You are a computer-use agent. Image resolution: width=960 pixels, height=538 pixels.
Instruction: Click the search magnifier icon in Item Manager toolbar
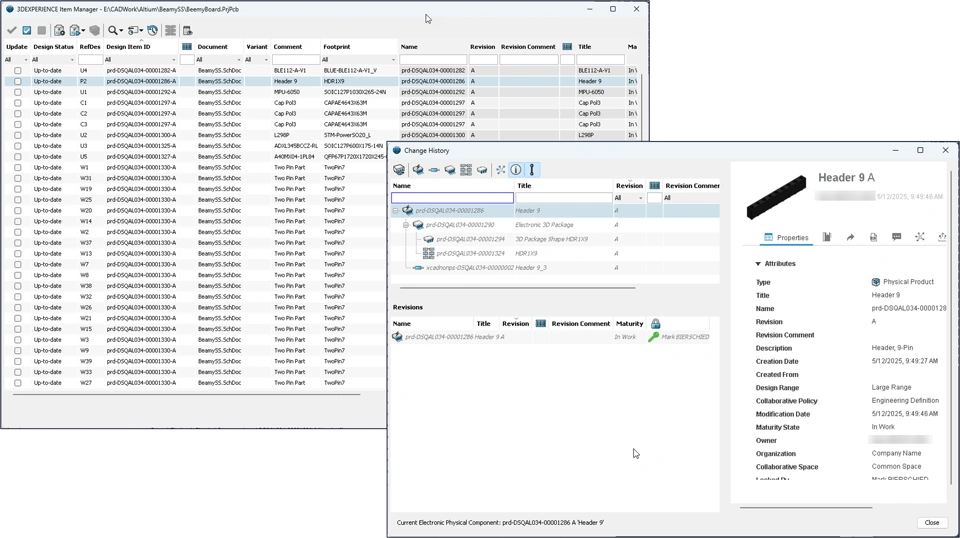113,30
